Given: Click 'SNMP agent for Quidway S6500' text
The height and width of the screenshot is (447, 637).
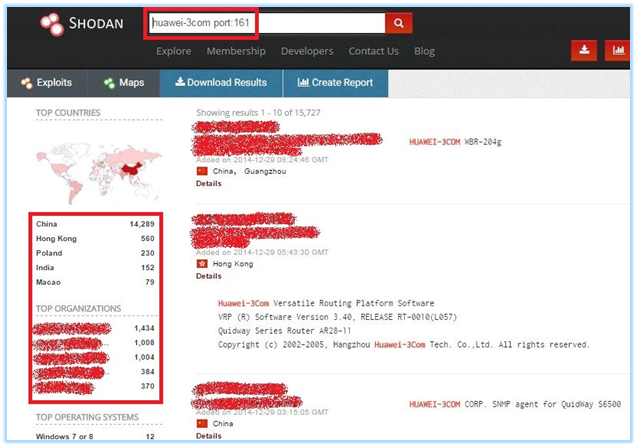Looking at the screenshot, I should (x=557, y=404).
